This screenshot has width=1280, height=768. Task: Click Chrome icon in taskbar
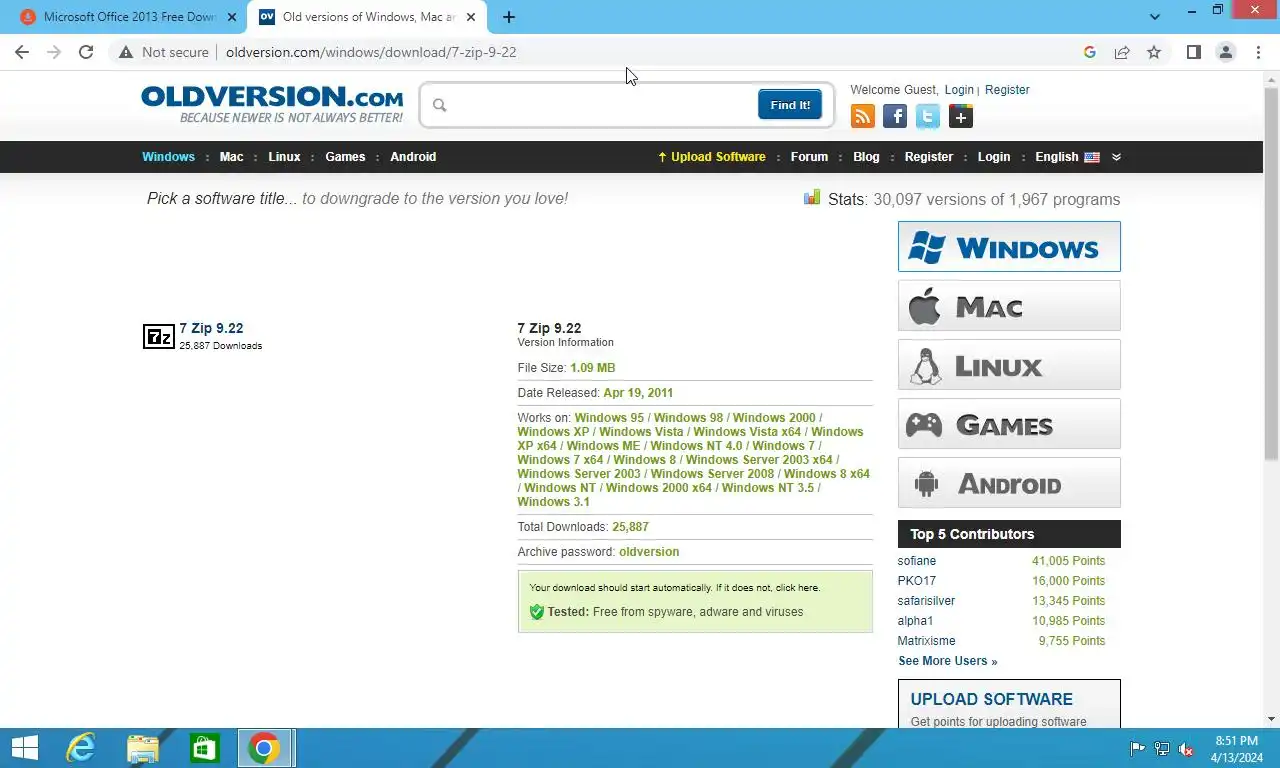[265, 748]
